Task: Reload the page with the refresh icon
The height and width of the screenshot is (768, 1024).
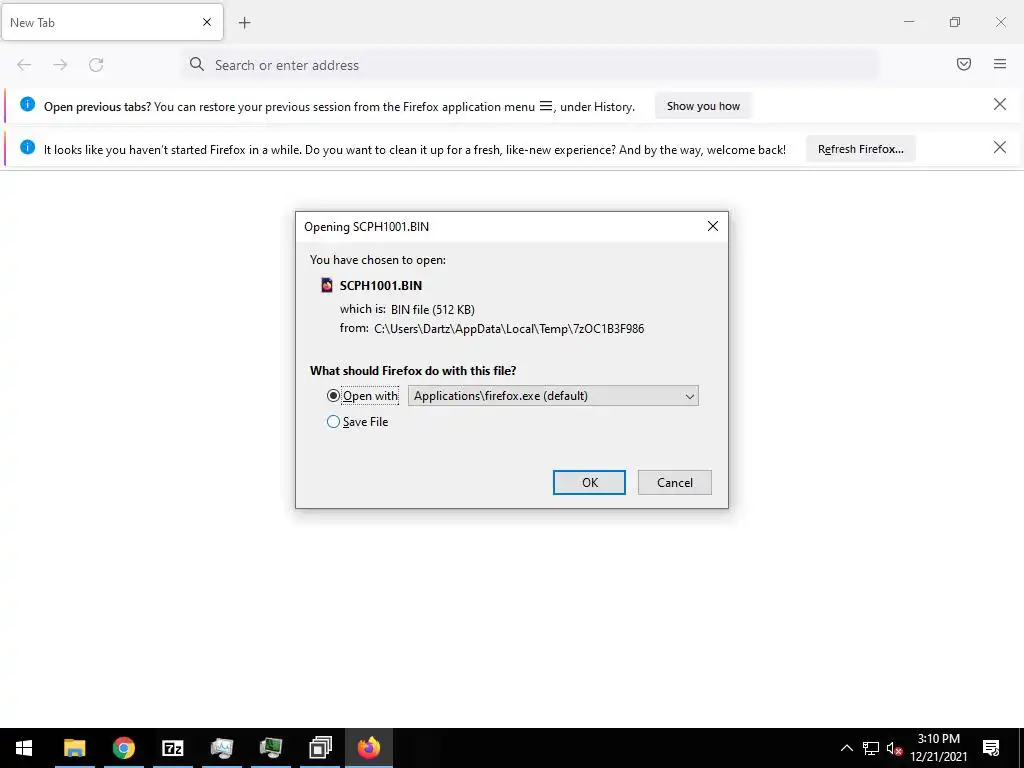Action: (96, 65)
